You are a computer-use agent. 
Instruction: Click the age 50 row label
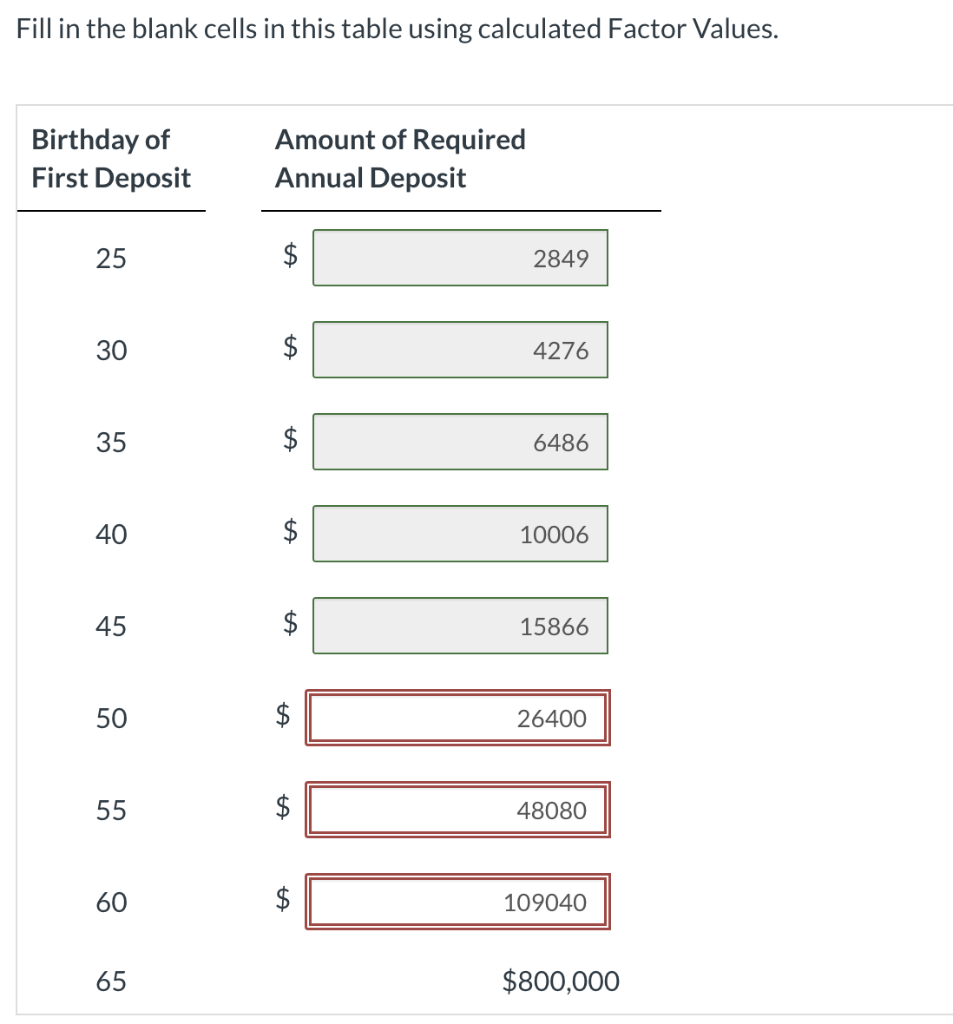[x=111, y=718]
